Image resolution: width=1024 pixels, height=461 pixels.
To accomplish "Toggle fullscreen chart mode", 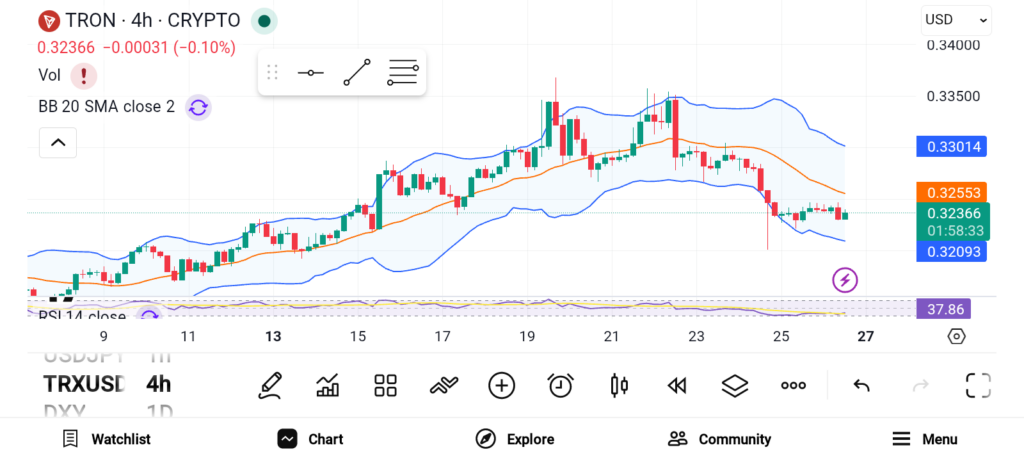I will point(977,385).
